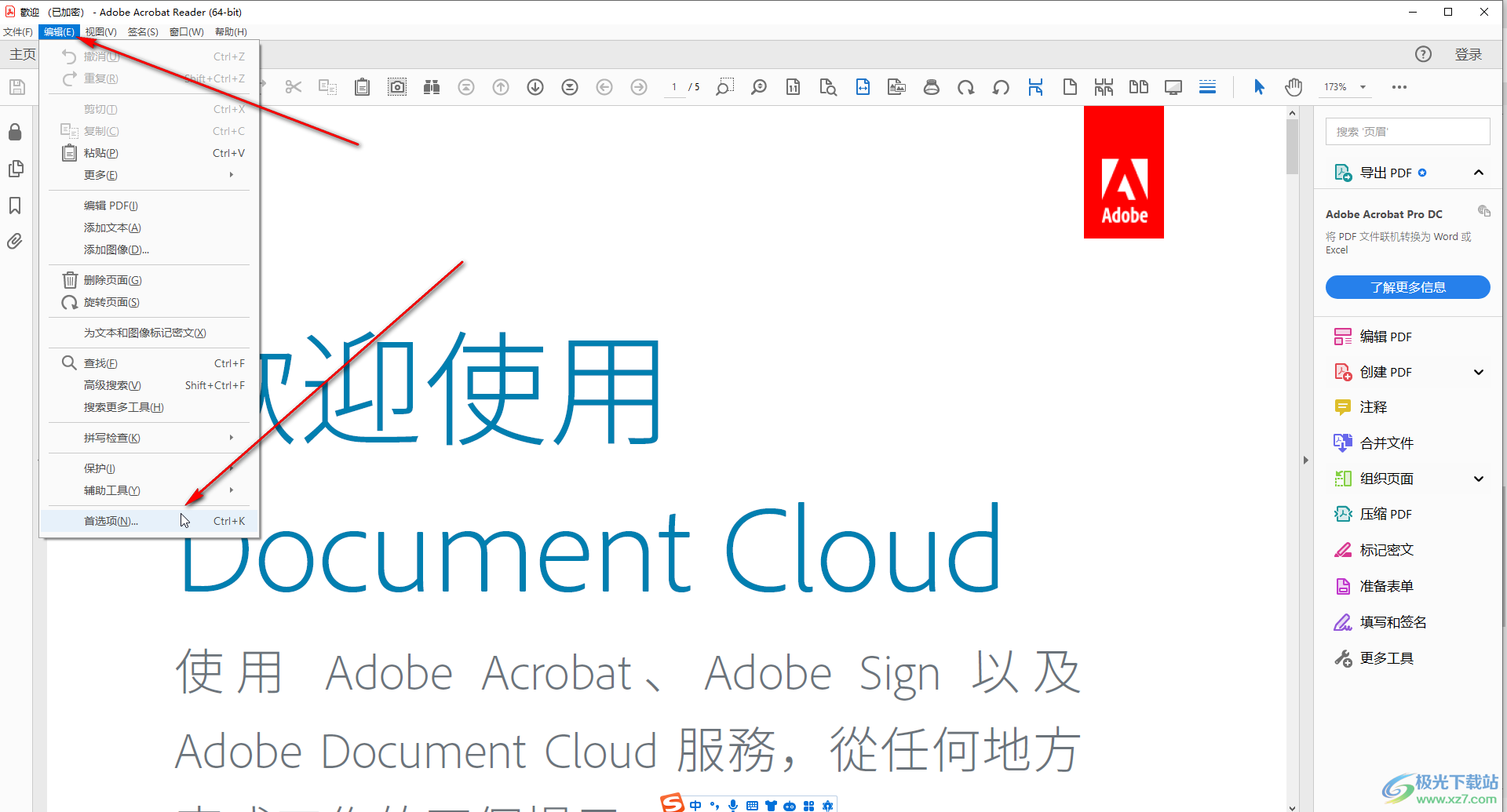The height and width of the screenshot is (812, 1507).
Task: Select 首选项(N)... from Edit menu
Action: click(148, 521)
